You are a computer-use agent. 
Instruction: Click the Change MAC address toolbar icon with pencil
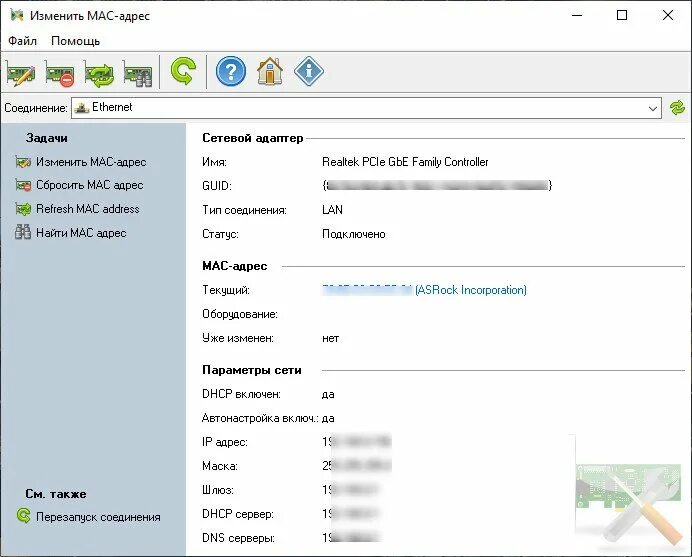pos(21,74)
